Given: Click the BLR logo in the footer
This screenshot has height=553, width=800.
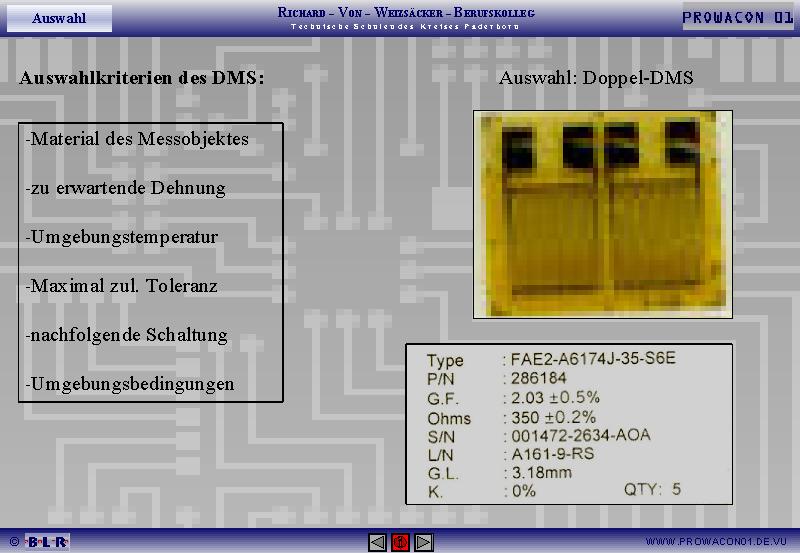Looking at the screenshot, I should tap(47, 542).
